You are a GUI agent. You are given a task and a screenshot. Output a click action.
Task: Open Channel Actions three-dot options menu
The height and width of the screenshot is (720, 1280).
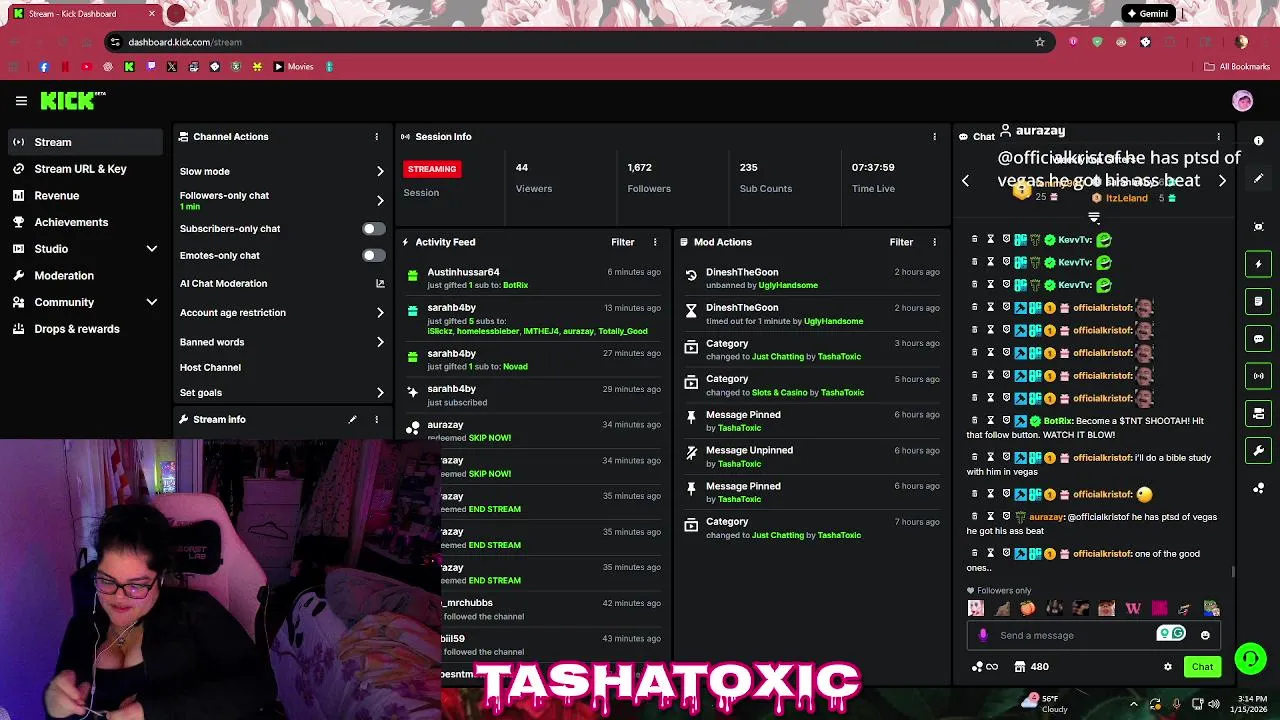(377, 137)
